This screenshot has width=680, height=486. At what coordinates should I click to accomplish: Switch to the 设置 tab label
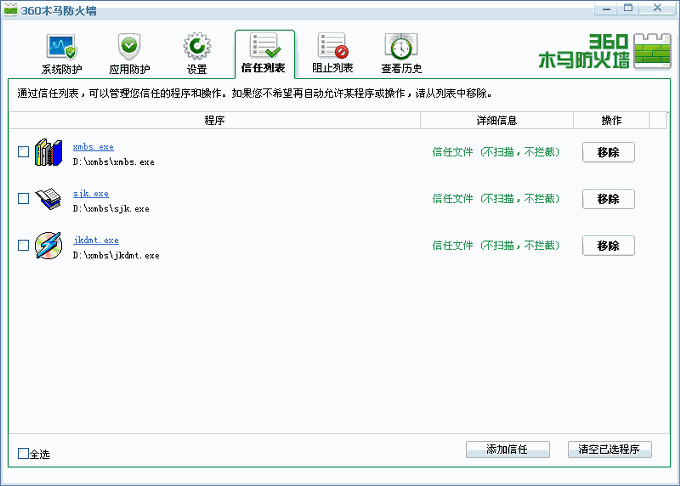(197, 69)
